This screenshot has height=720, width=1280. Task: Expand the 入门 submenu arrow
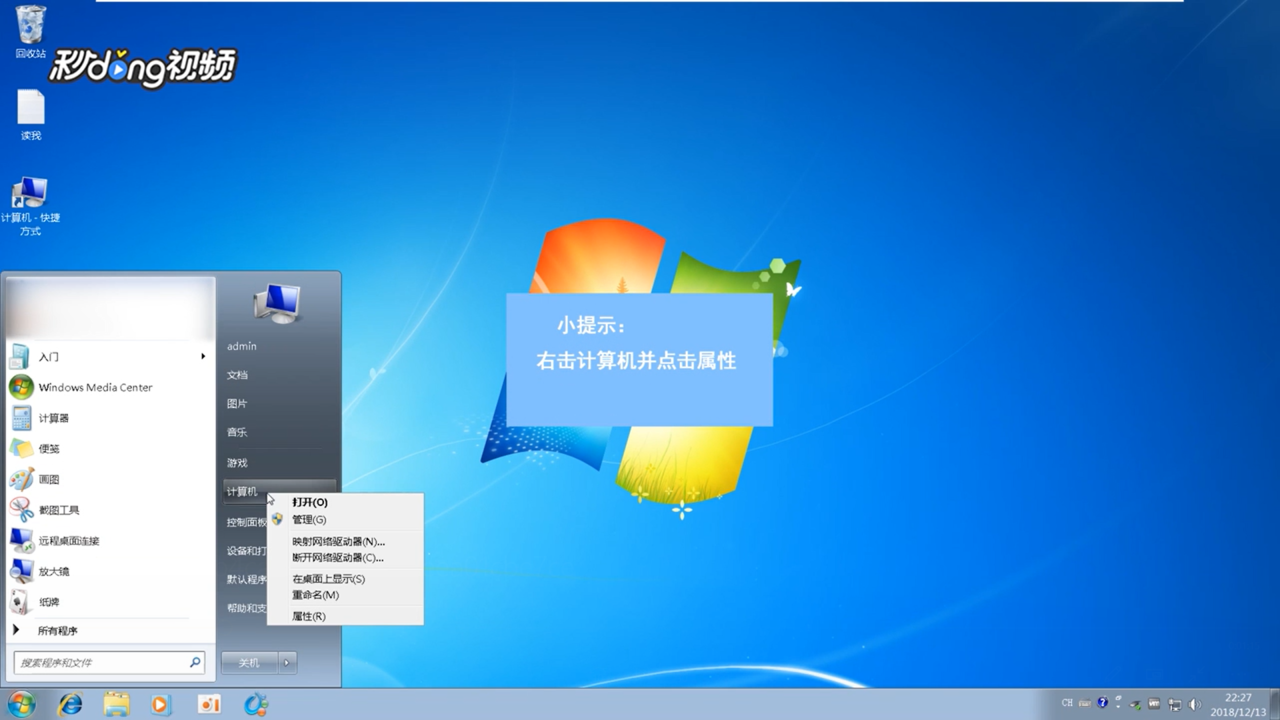point(202,356)
